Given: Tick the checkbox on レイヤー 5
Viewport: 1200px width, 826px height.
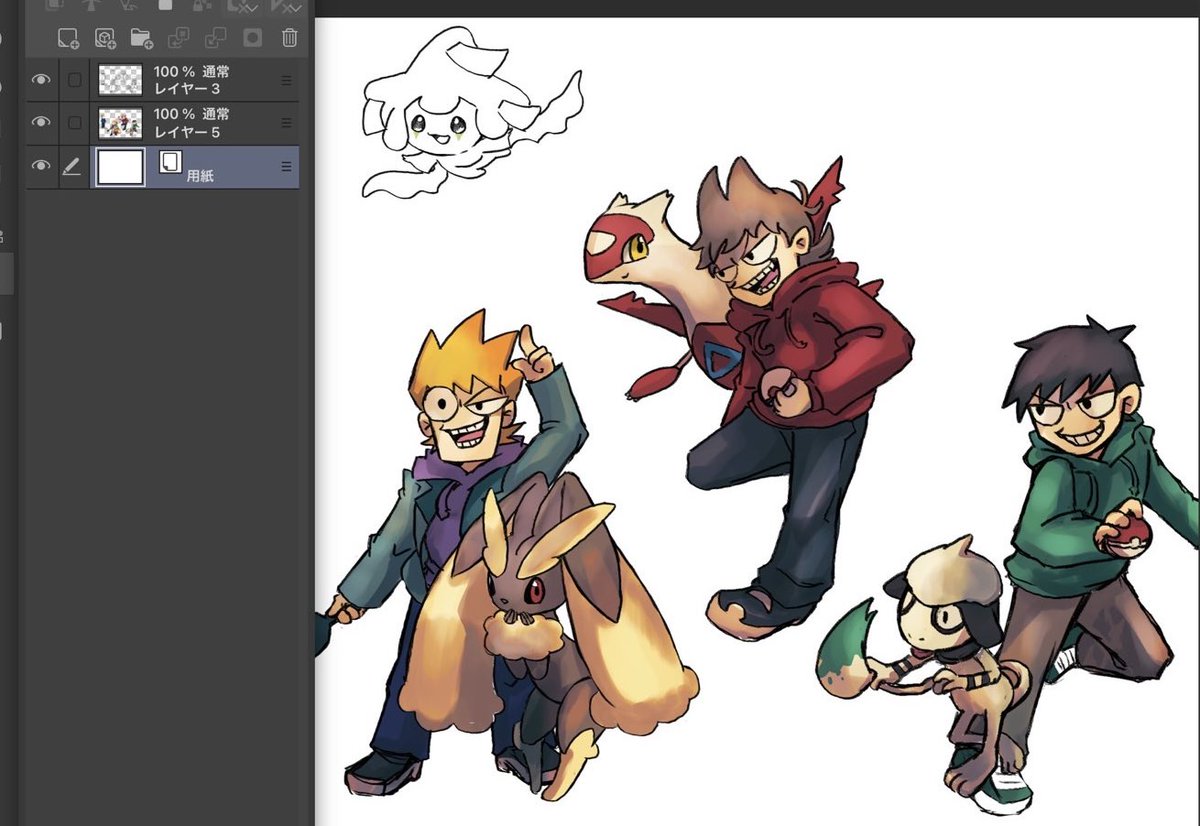Looking at the screenshot, I should (74, 122).
